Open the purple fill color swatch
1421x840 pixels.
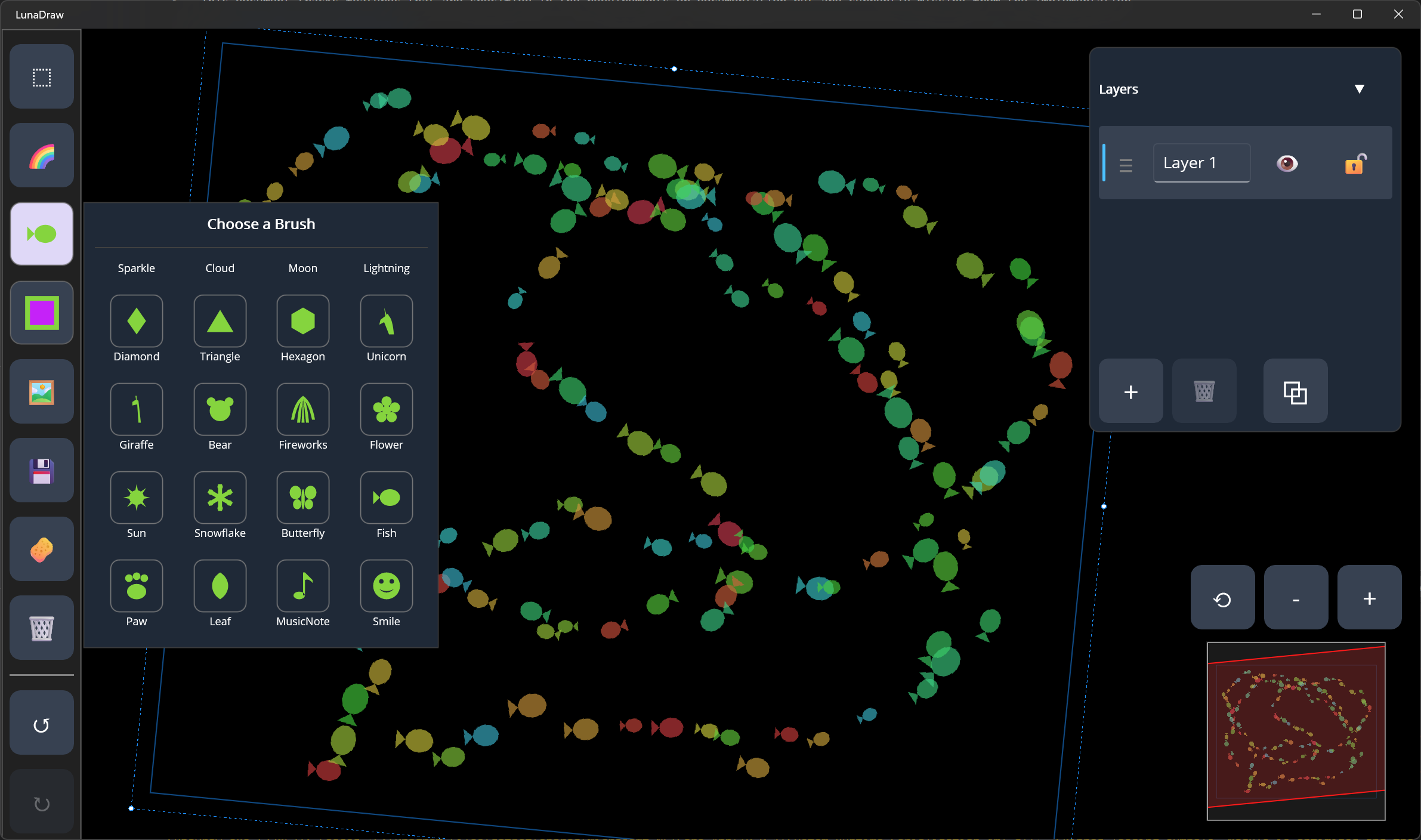click(42, 313)
